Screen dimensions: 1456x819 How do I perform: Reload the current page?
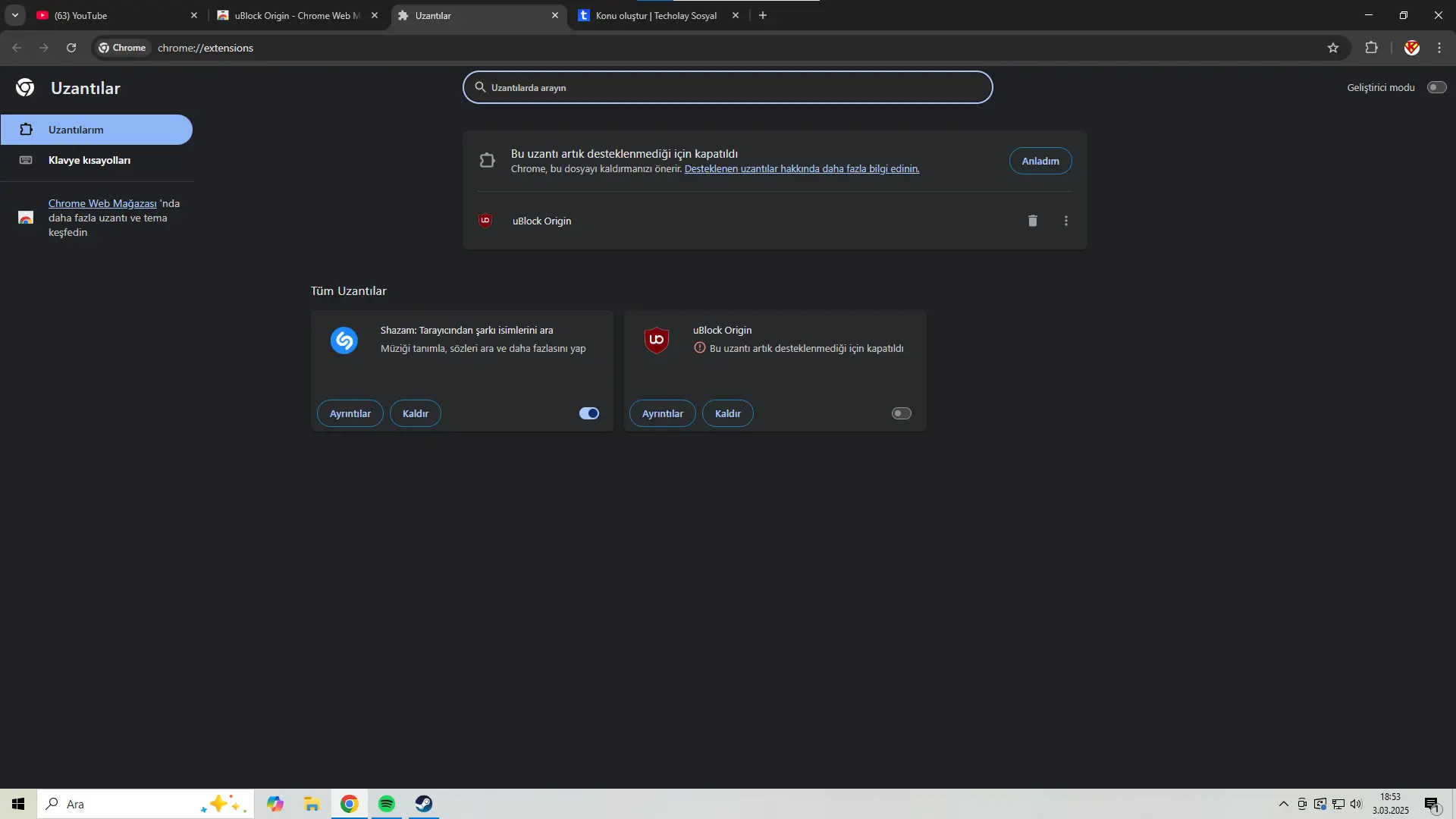[x=71, y=48]
